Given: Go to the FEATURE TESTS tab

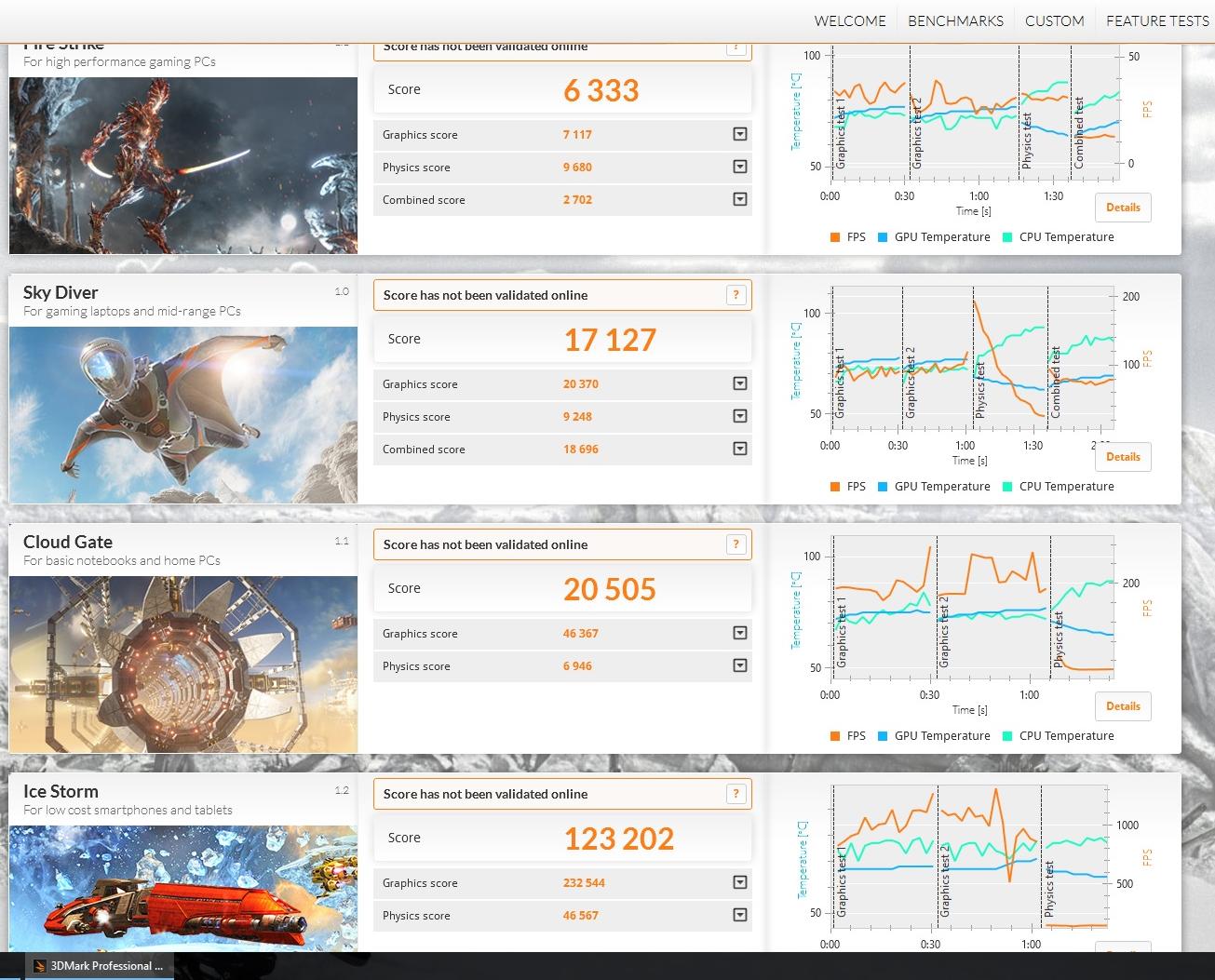Looking at the screenshot, I should (x=1157, y=20).
